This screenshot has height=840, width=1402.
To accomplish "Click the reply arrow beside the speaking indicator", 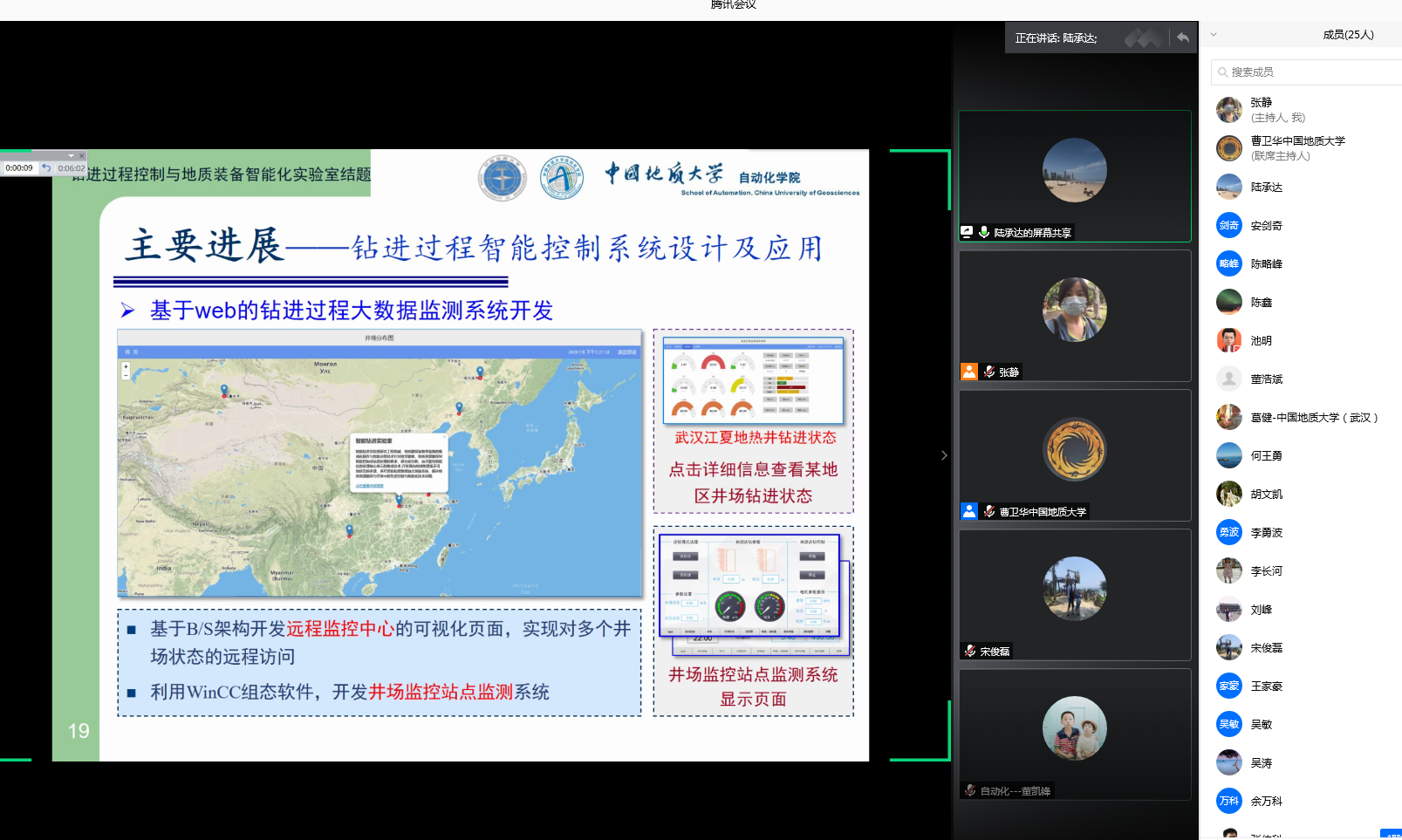I will (x=1182, y=38).
